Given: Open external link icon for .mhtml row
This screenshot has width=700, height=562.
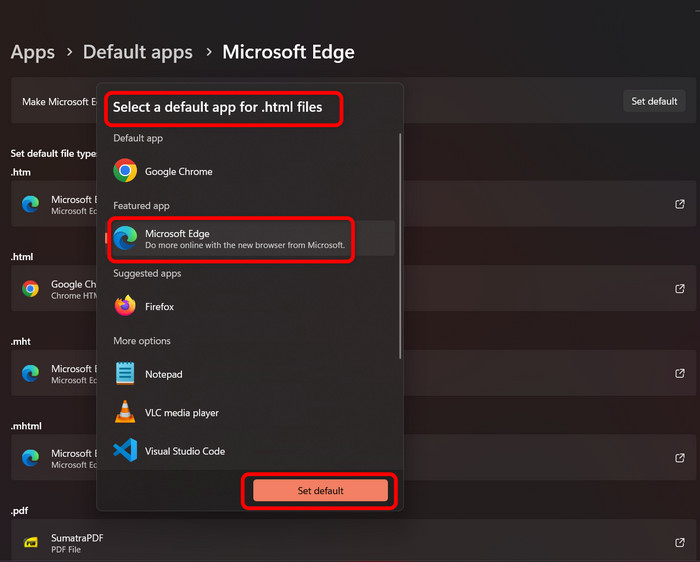Looking at the screenshot, I should [x=679, y=458].
